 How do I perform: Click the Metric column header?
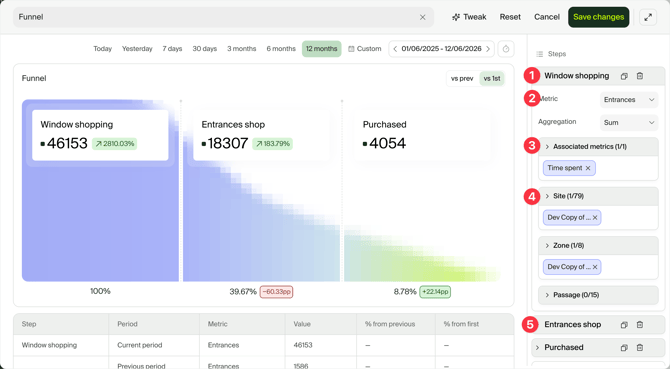click(242, 324)
